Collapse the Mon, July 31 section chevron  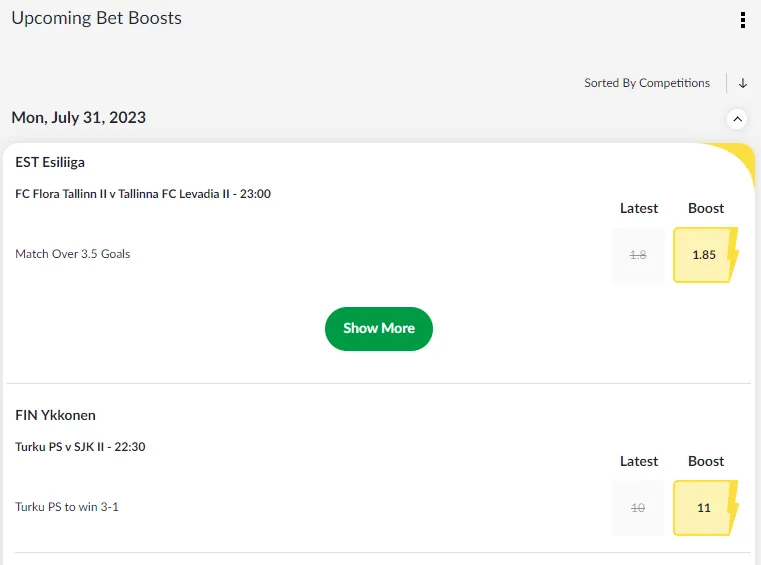click(737, 119)
